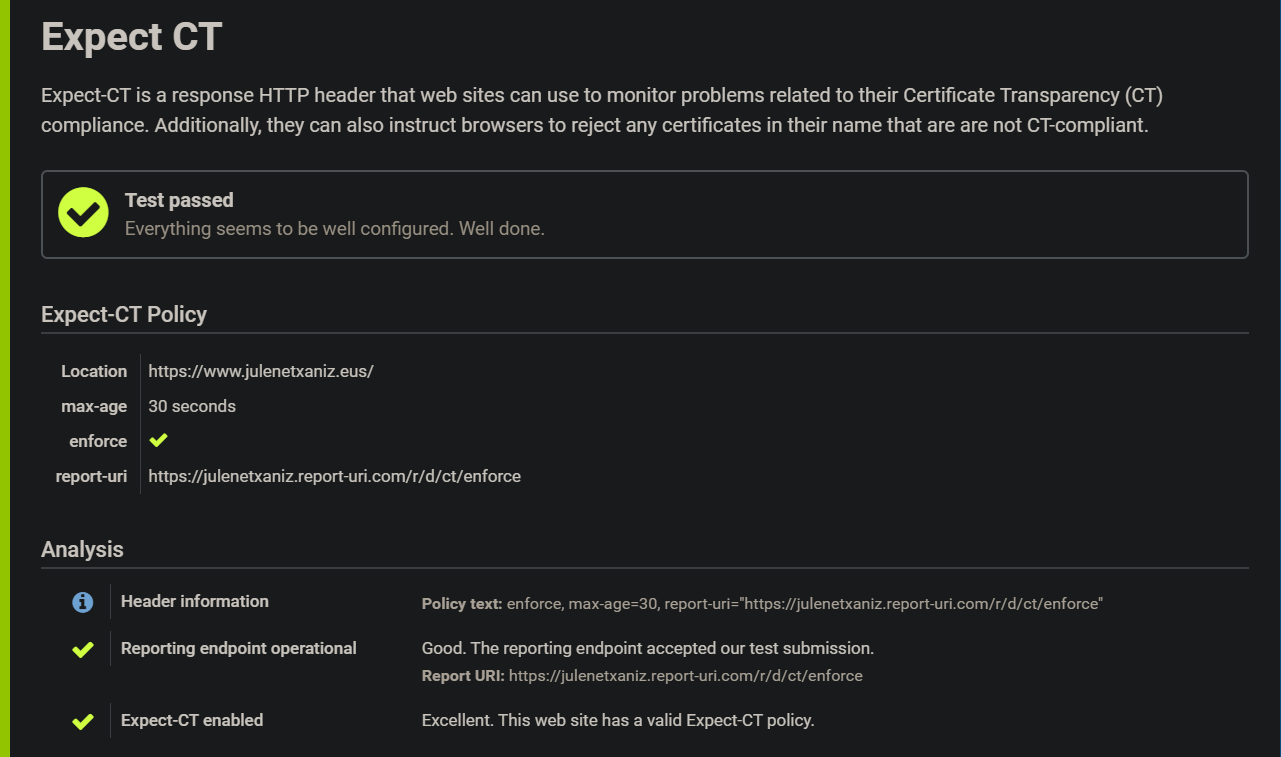Open the report-uri value in the policy table

334,476
